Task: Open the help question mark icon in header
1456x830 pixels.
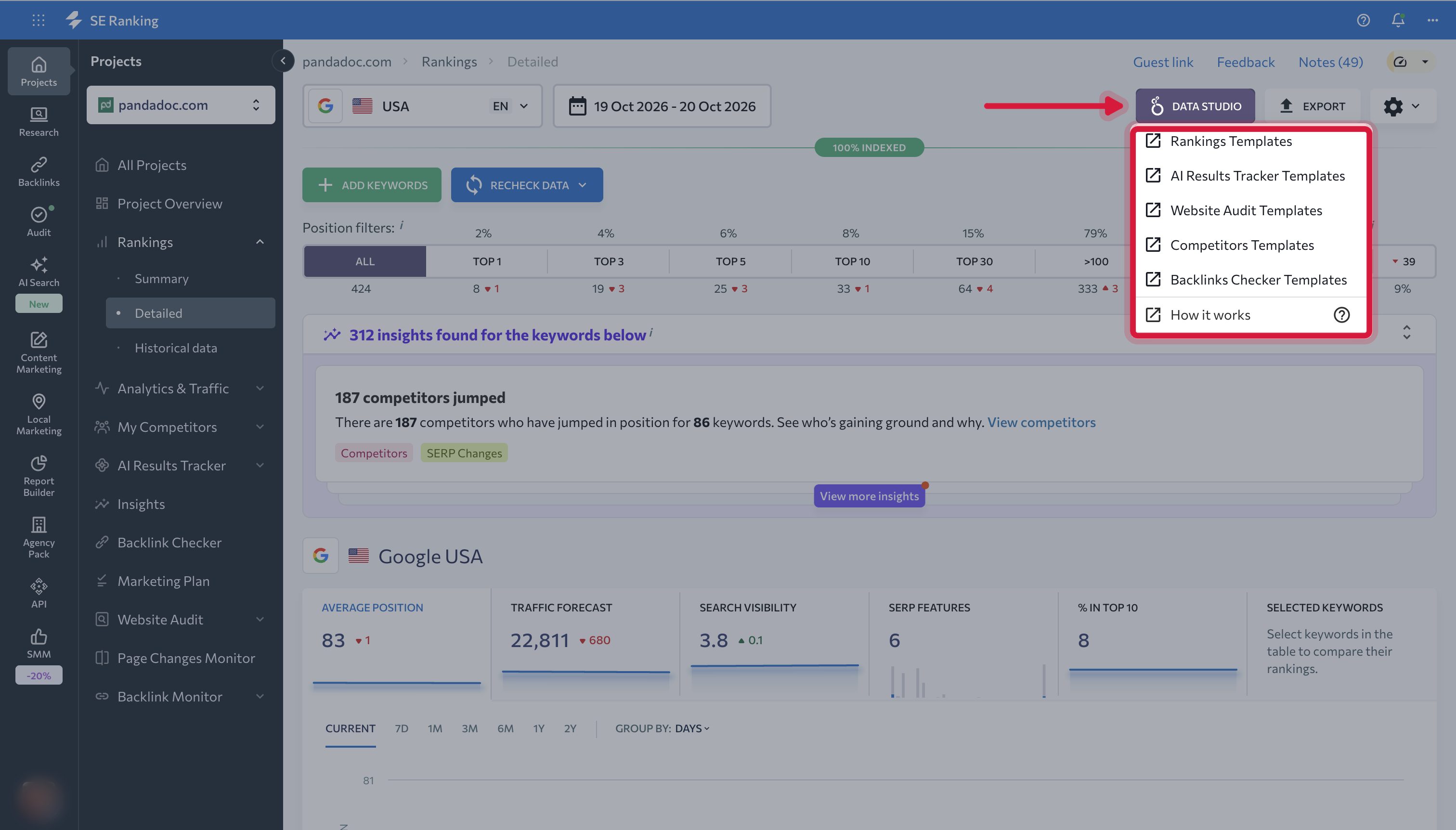Action: pyautogui.click(x=1363, y=21)
